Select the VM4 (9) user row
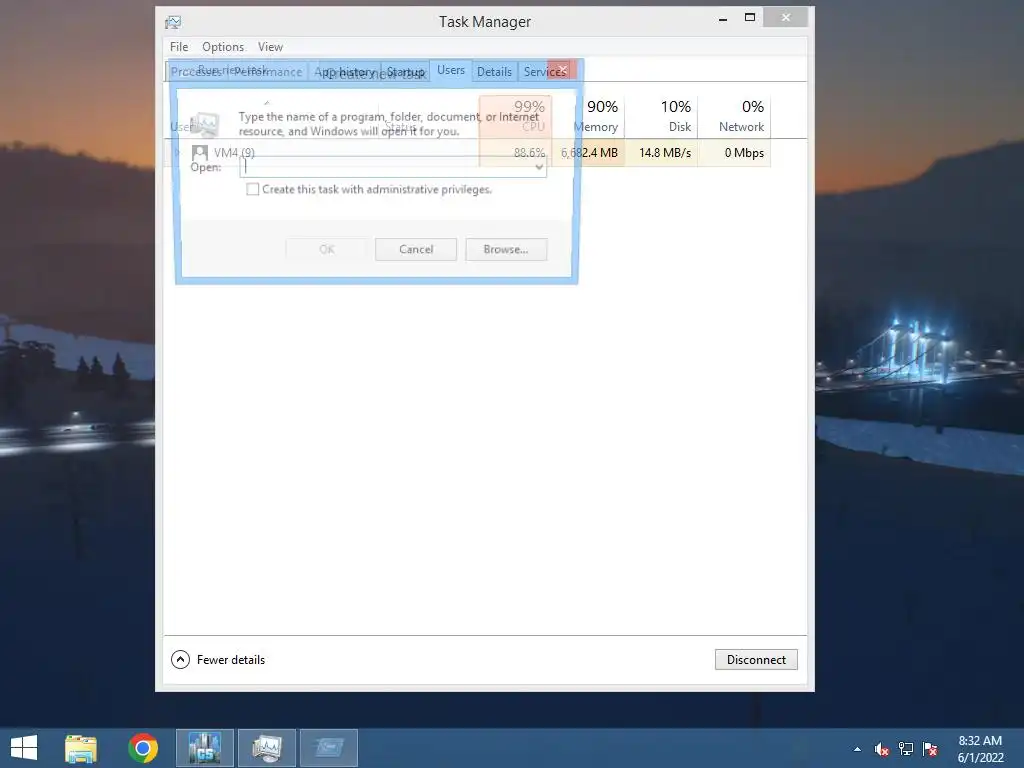 tap(467, 153)
